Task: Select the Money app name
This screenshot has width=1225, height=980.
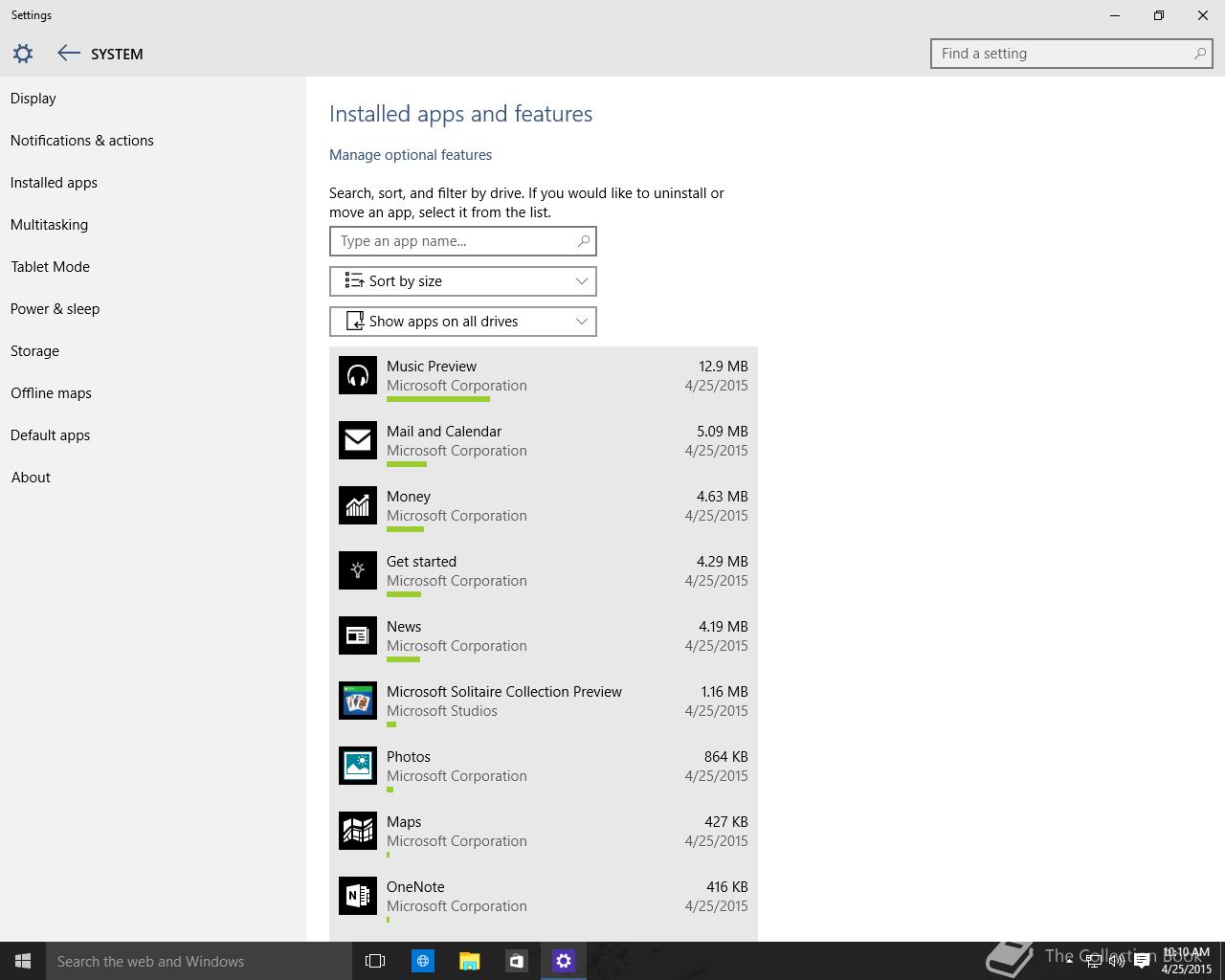Action: [409, 497]
